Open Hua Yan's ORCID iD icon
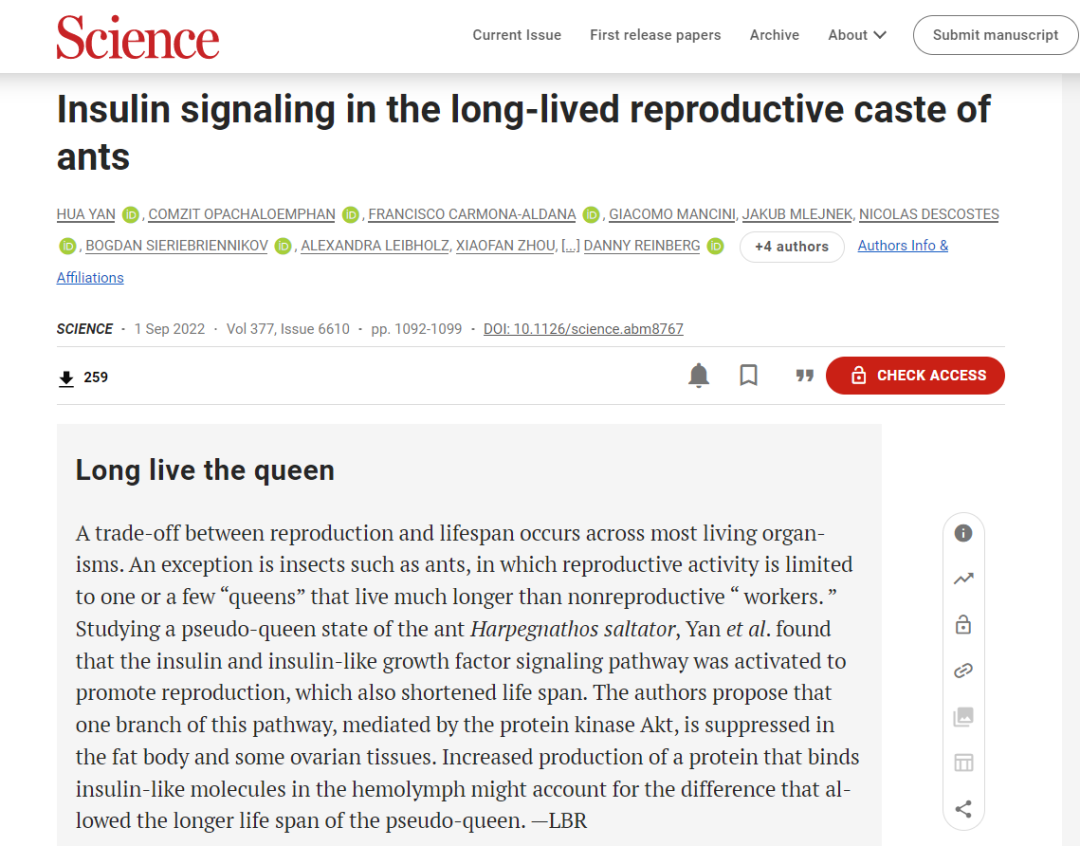This screenshot has height=846, width=1080. 130,215
